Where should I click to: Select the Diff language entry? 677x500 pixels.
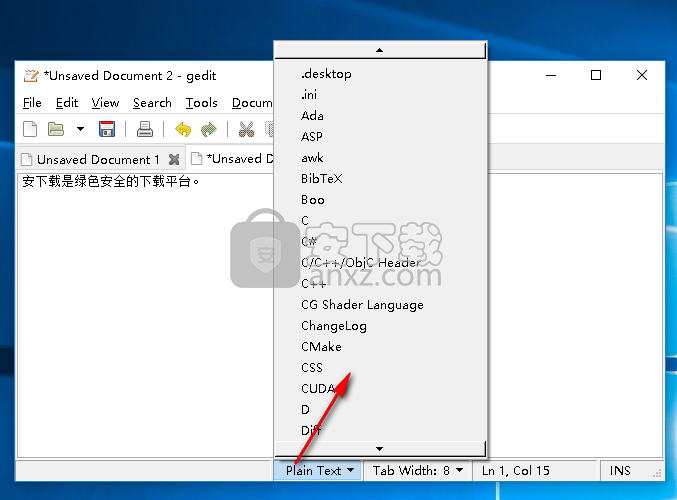pyautogui.click(x=380, y=430)
